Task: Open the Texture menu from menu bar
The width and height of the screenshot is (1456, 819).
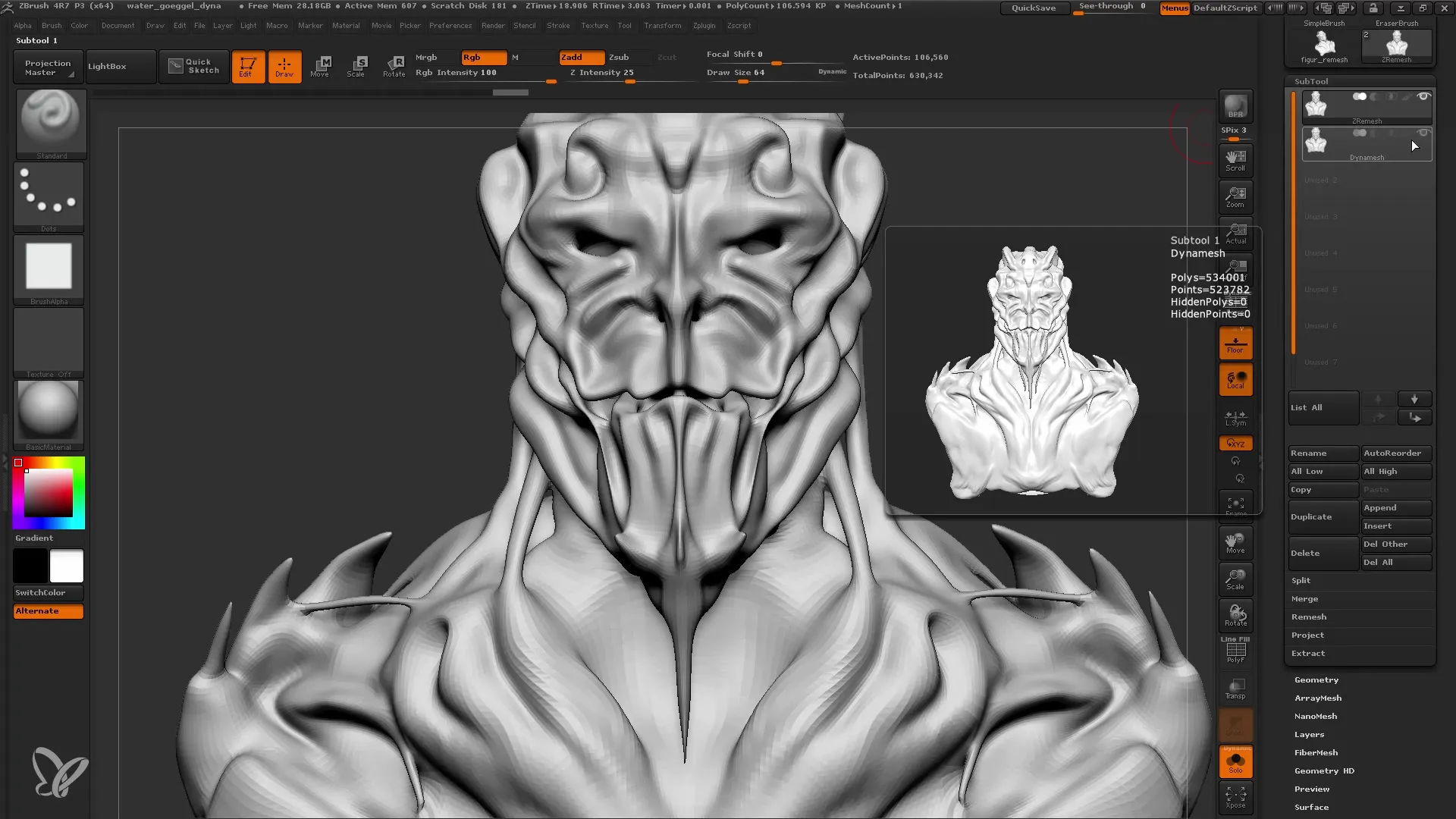Action: (x=594, y=25)
